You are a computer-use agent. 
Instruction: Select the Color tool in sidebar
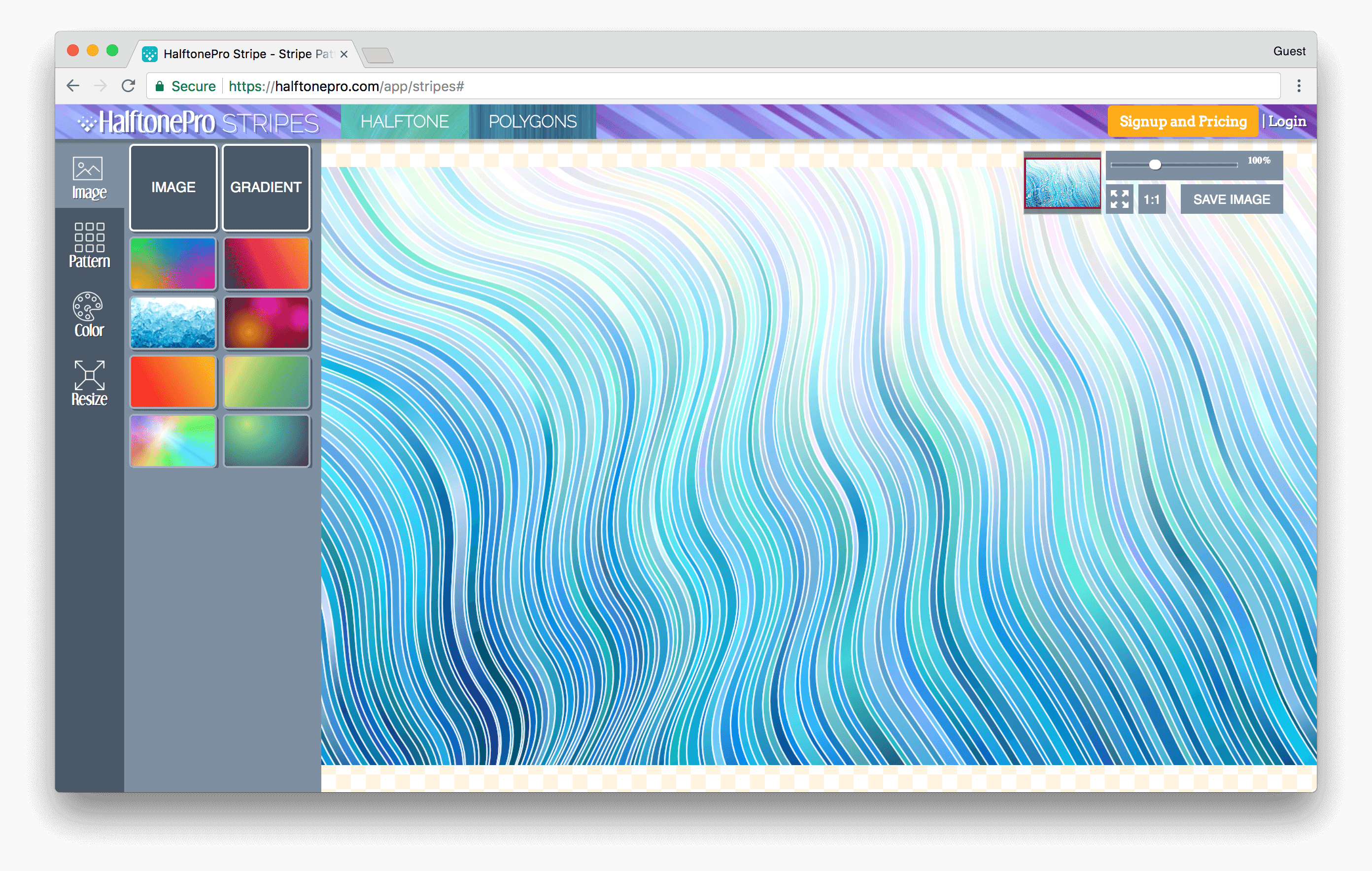pyautogui.click(x=88, y=315)
